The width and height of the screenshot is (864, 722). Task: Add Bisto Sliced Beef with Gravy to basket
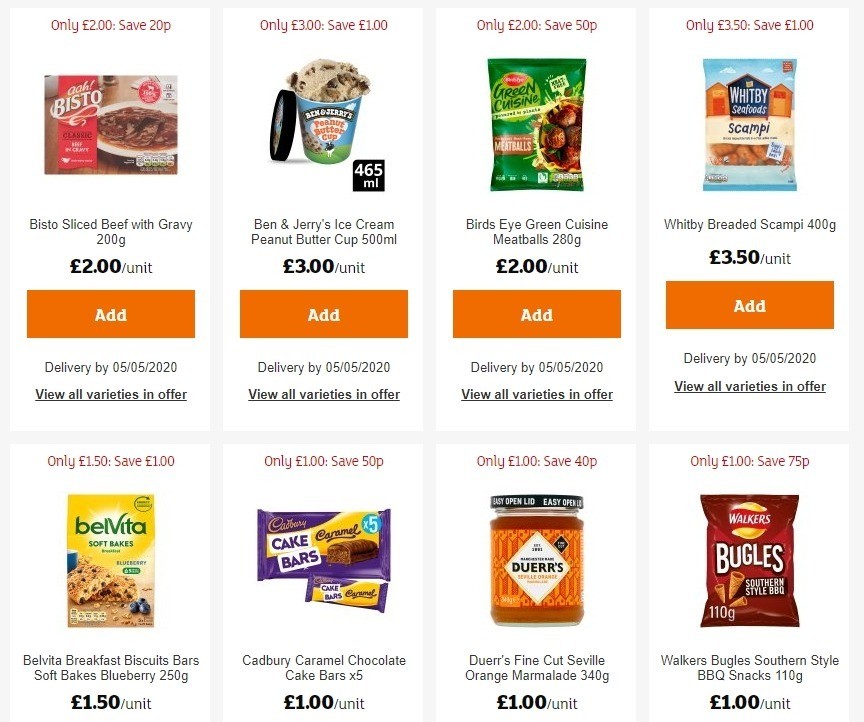tap(110, 313)
